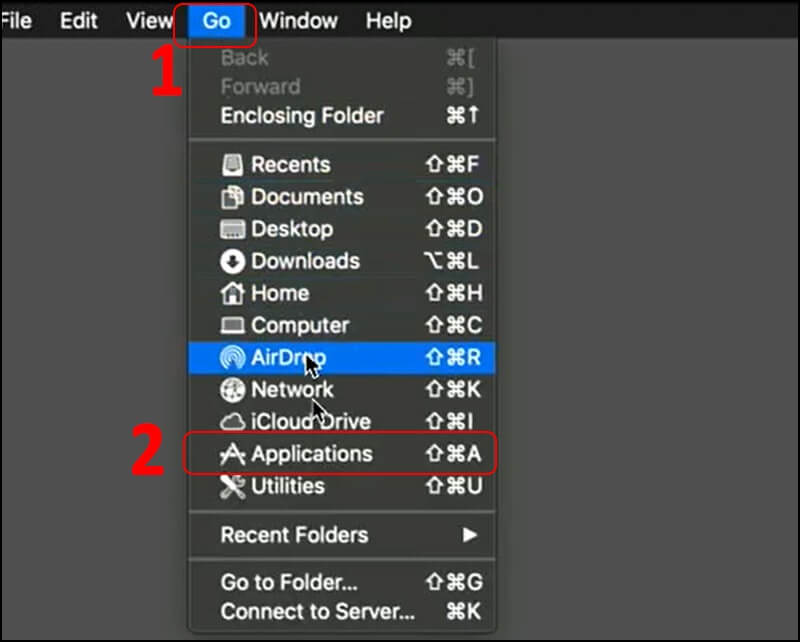
Task: Click the Home house icon
Action: coord(232,293)
